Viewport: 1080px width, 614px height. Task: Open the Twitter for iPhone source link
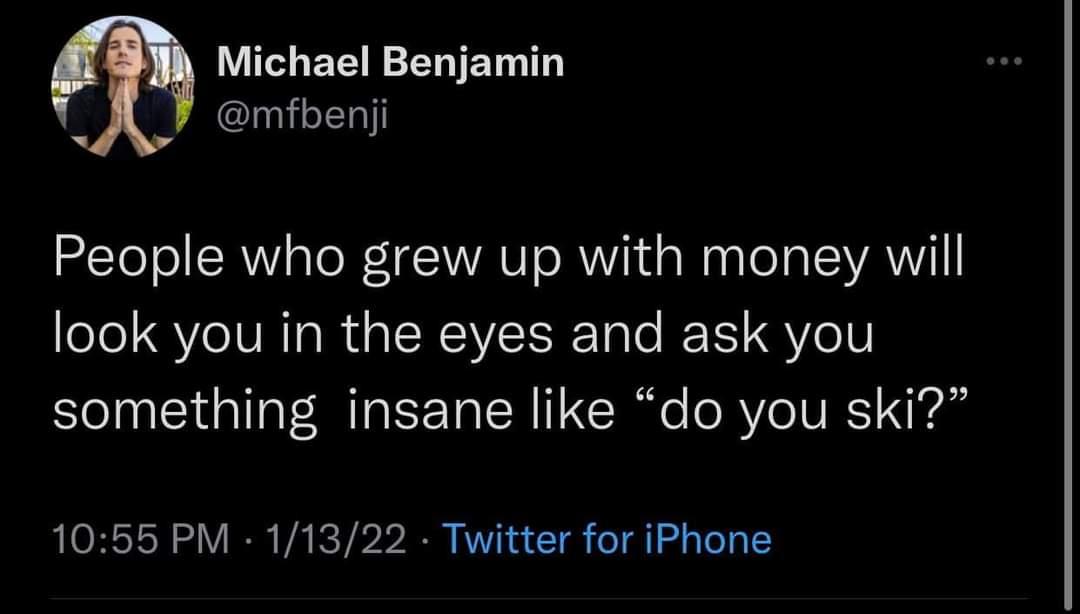(606, 540)
